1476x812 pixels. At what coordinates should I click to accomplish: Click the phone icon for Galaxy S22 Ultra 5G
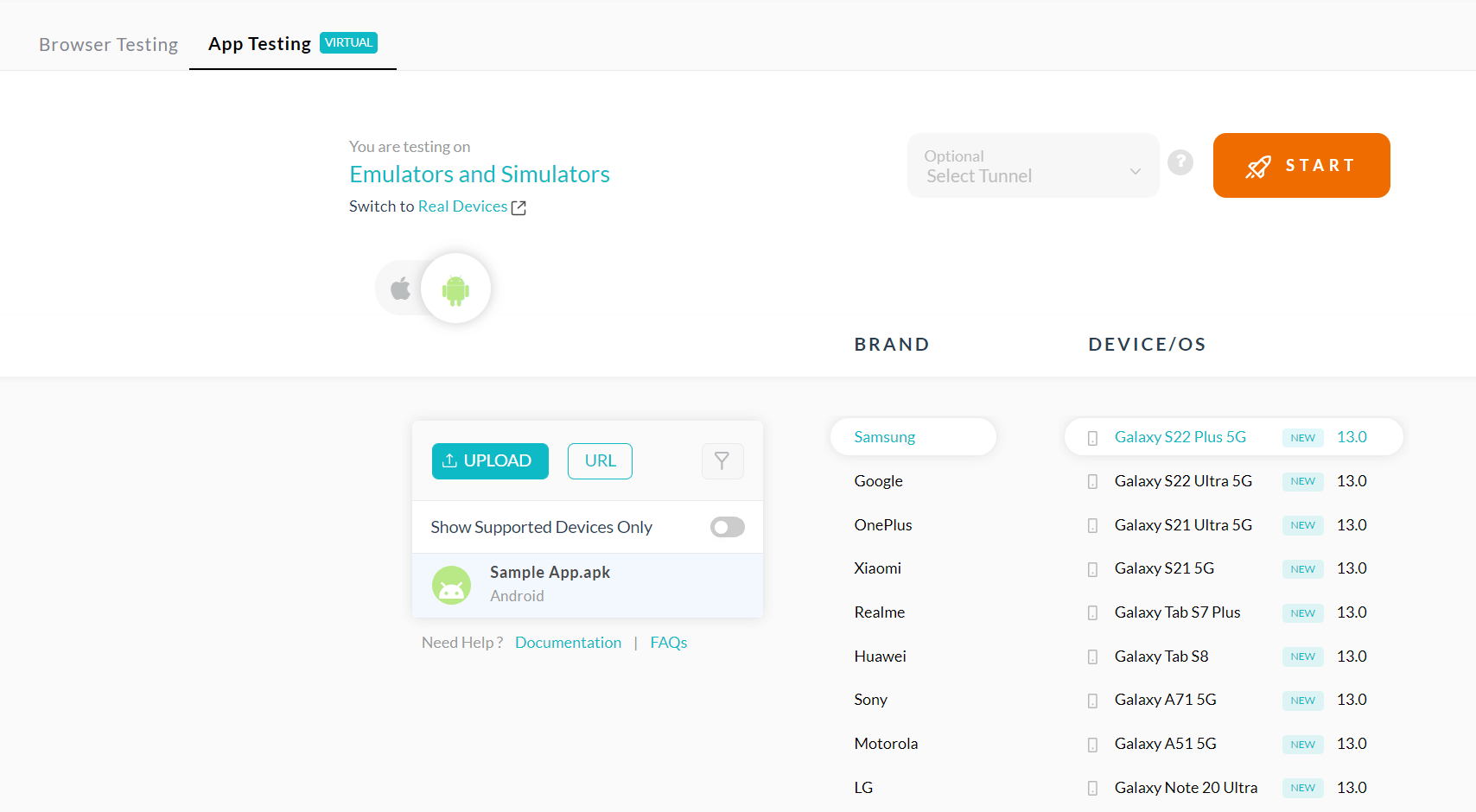(x=1092, y=482)
